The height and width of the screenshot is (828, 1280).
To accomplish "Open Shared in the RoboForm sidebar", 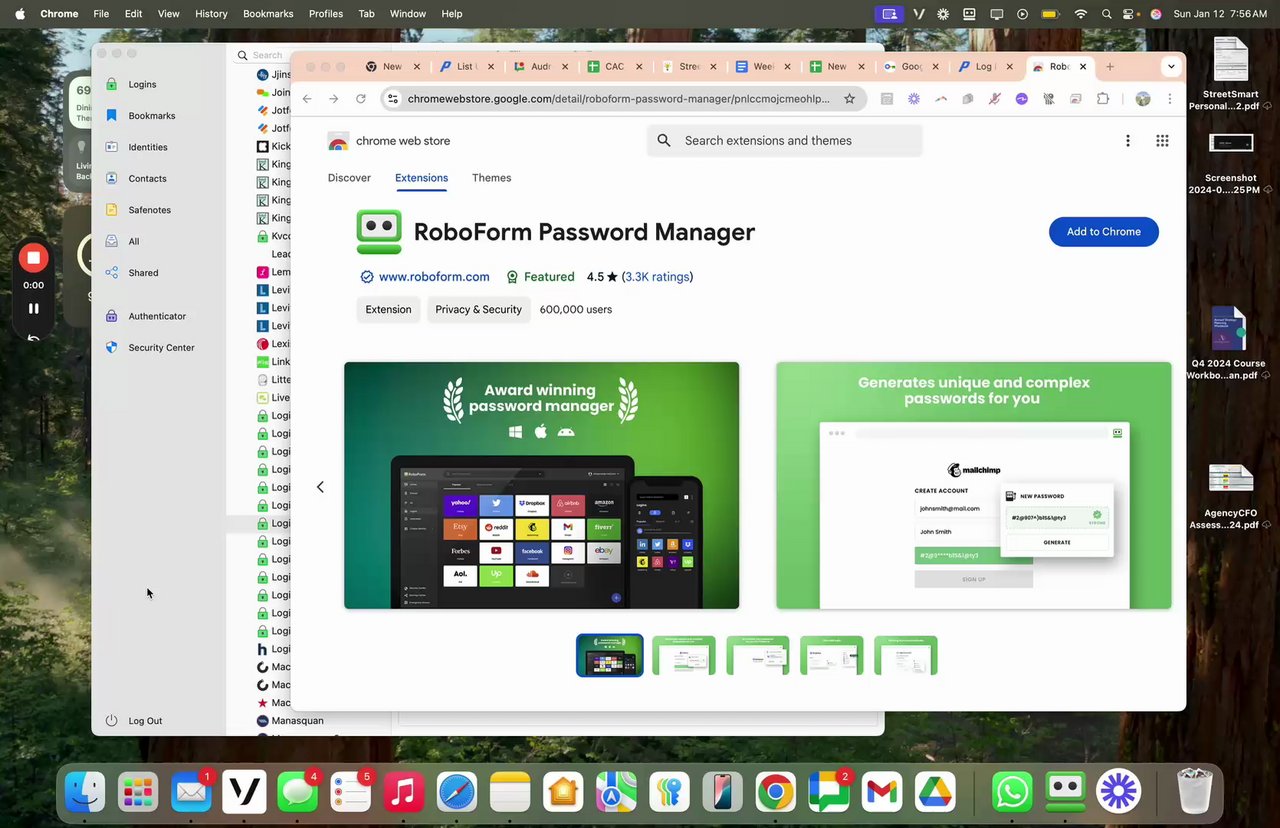I will click(131, 272).
